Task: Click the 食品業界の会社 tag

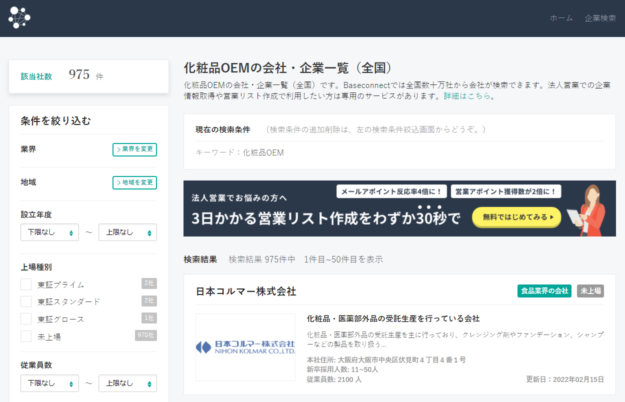Action: [544, 291]
